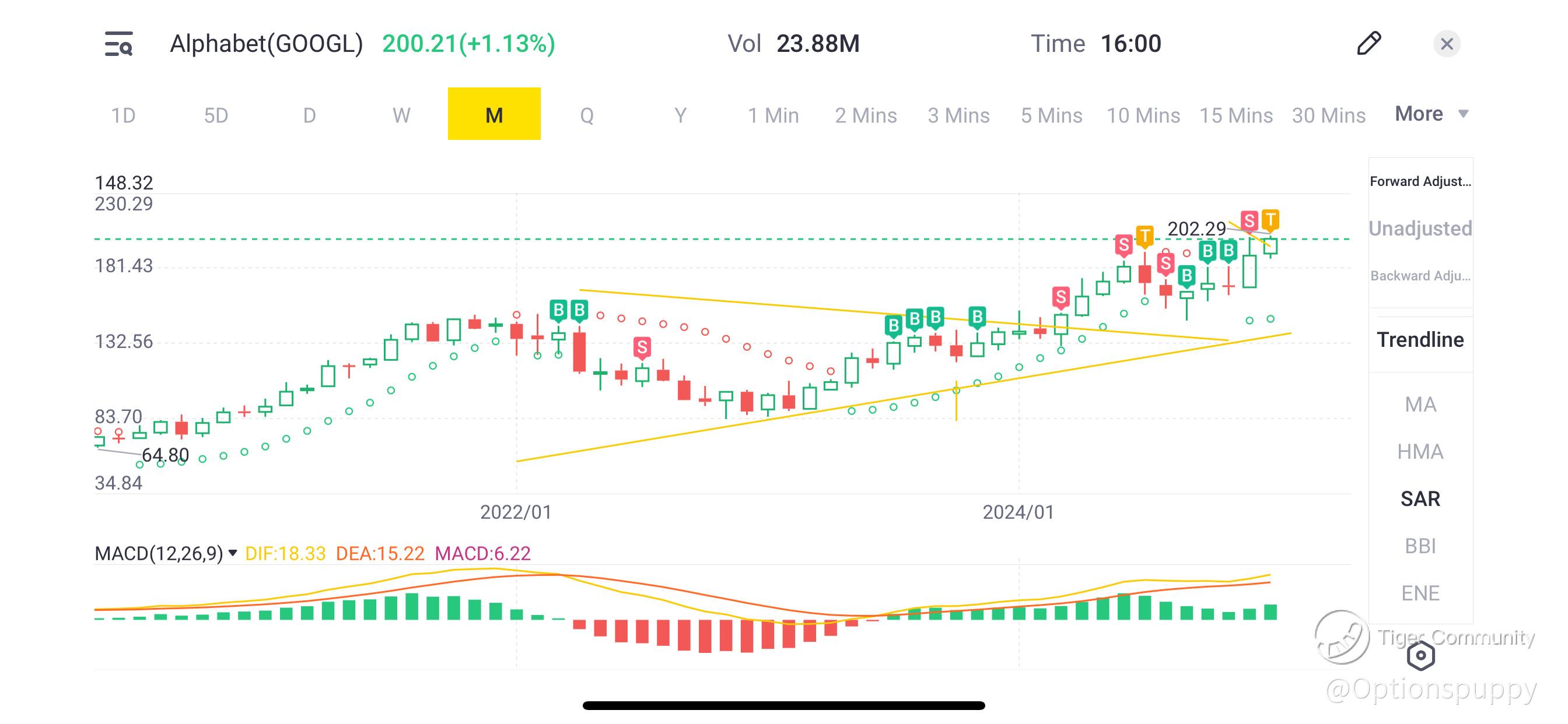The width and height of the screenshot is (1568, 724).
Task: Click the dropdown arrow next to More
Action: pos(1464,114)
